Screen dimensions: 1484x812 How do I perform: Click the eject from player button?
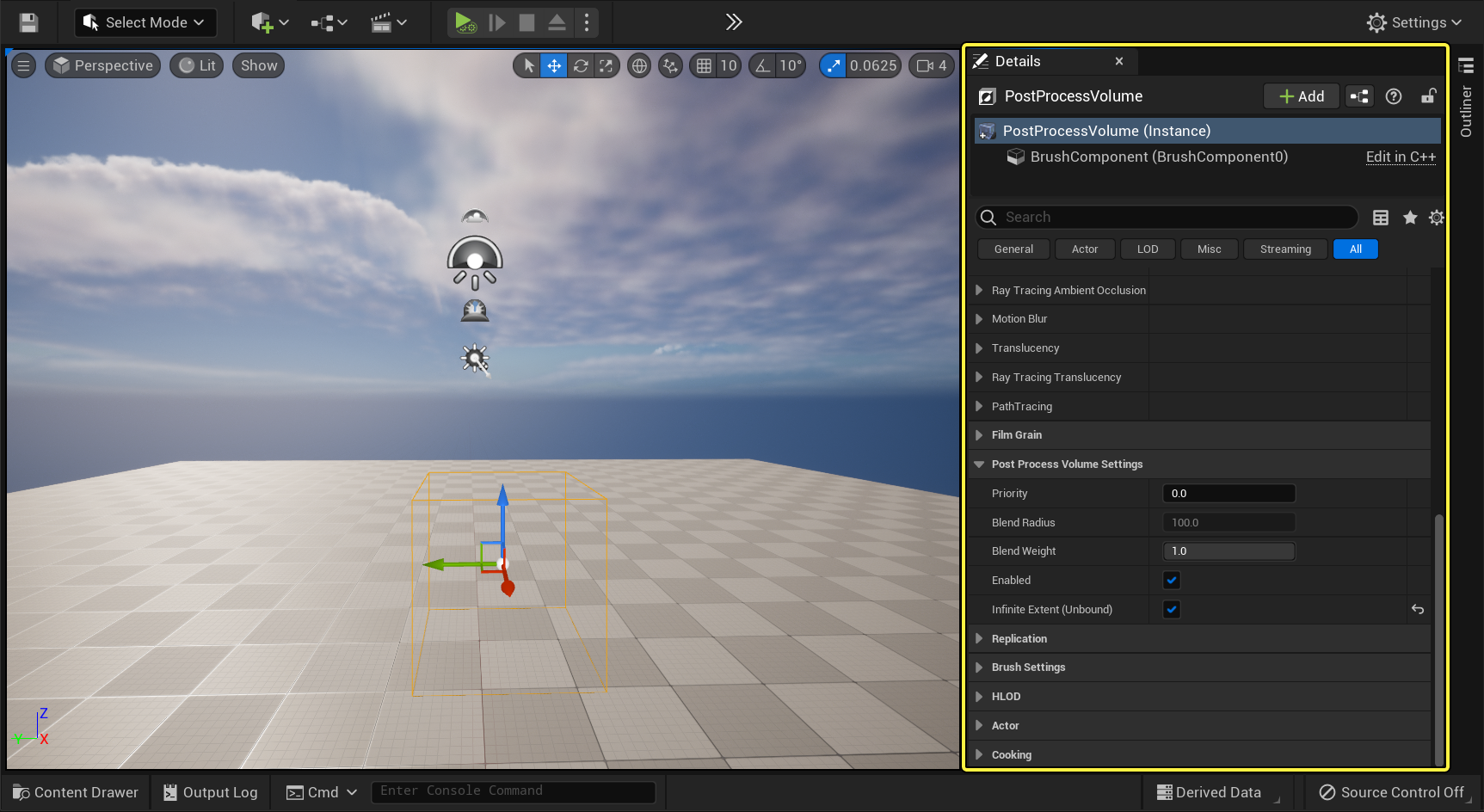tap(557, 22)
